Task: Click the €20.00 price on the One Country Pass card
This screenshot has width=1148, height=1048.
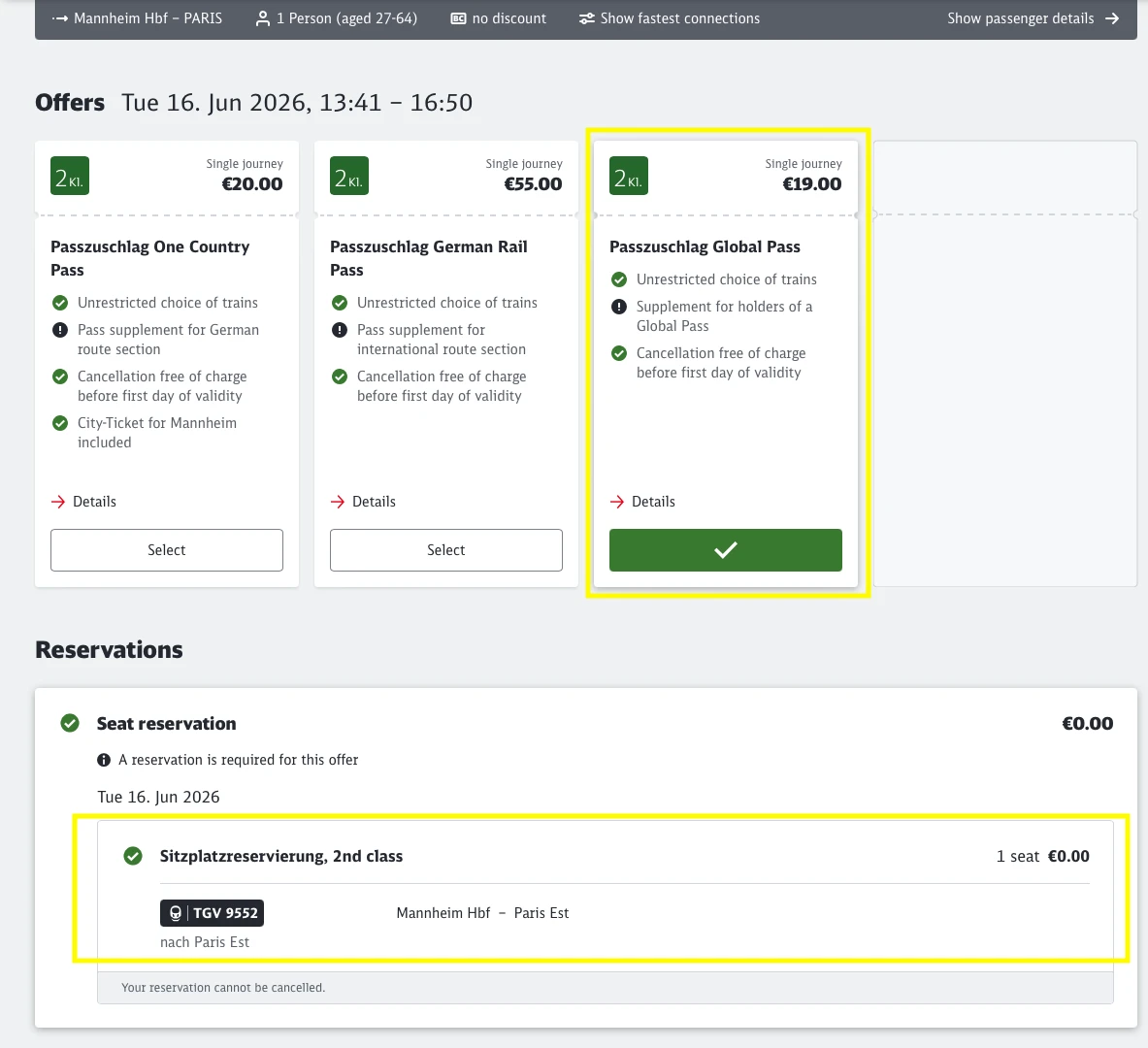Action: 252,183
